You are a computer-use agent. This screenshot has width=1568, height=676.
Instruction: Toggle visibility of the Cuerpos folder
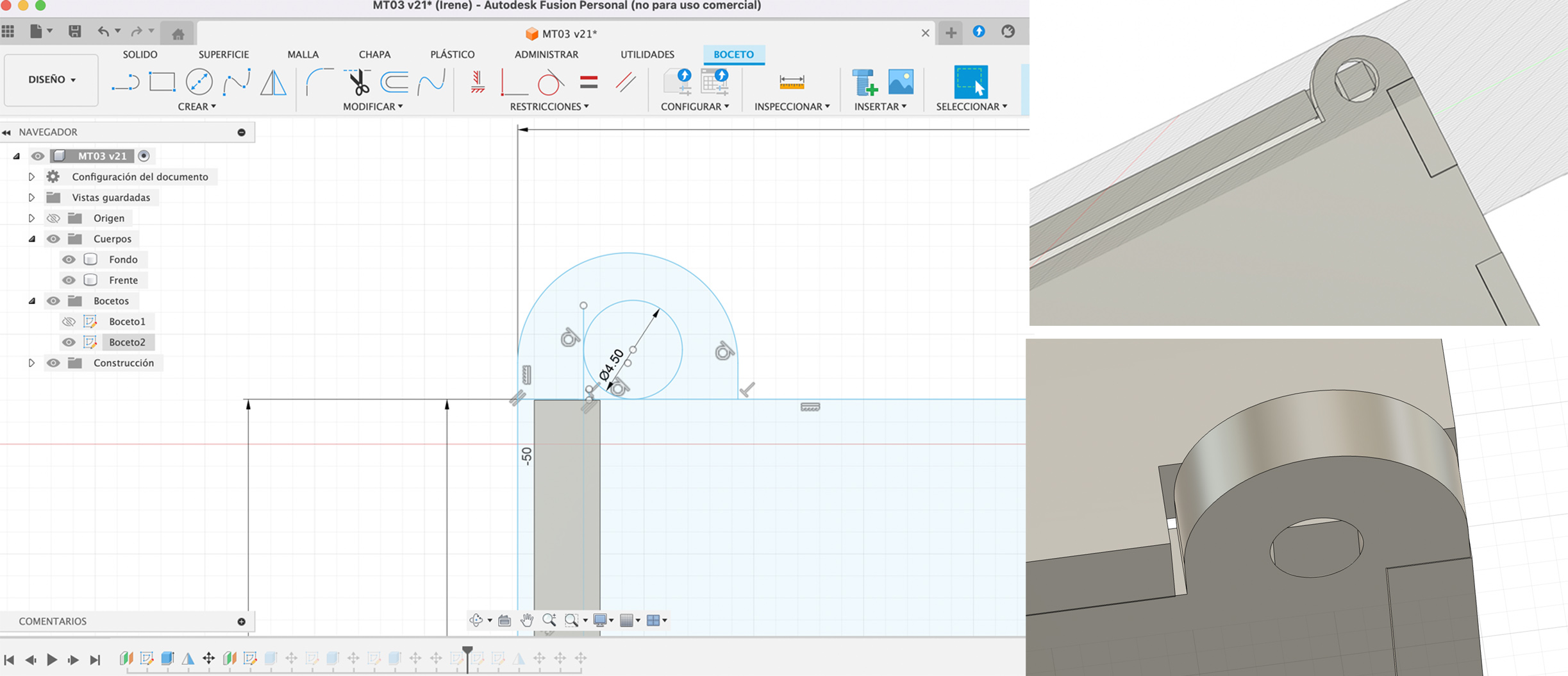[x=53, y=239]
